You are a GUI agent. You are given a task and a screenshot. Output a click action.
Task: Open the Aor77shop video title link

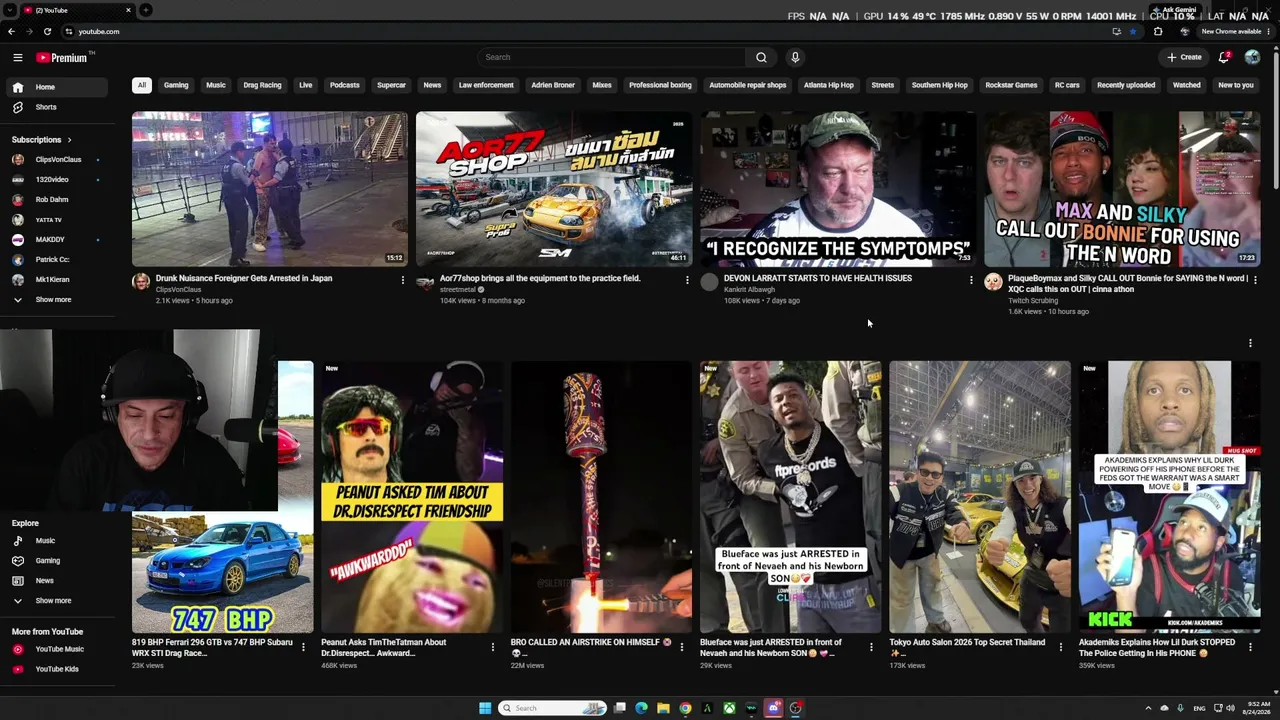pyautogui.click(x=540, y=279)
